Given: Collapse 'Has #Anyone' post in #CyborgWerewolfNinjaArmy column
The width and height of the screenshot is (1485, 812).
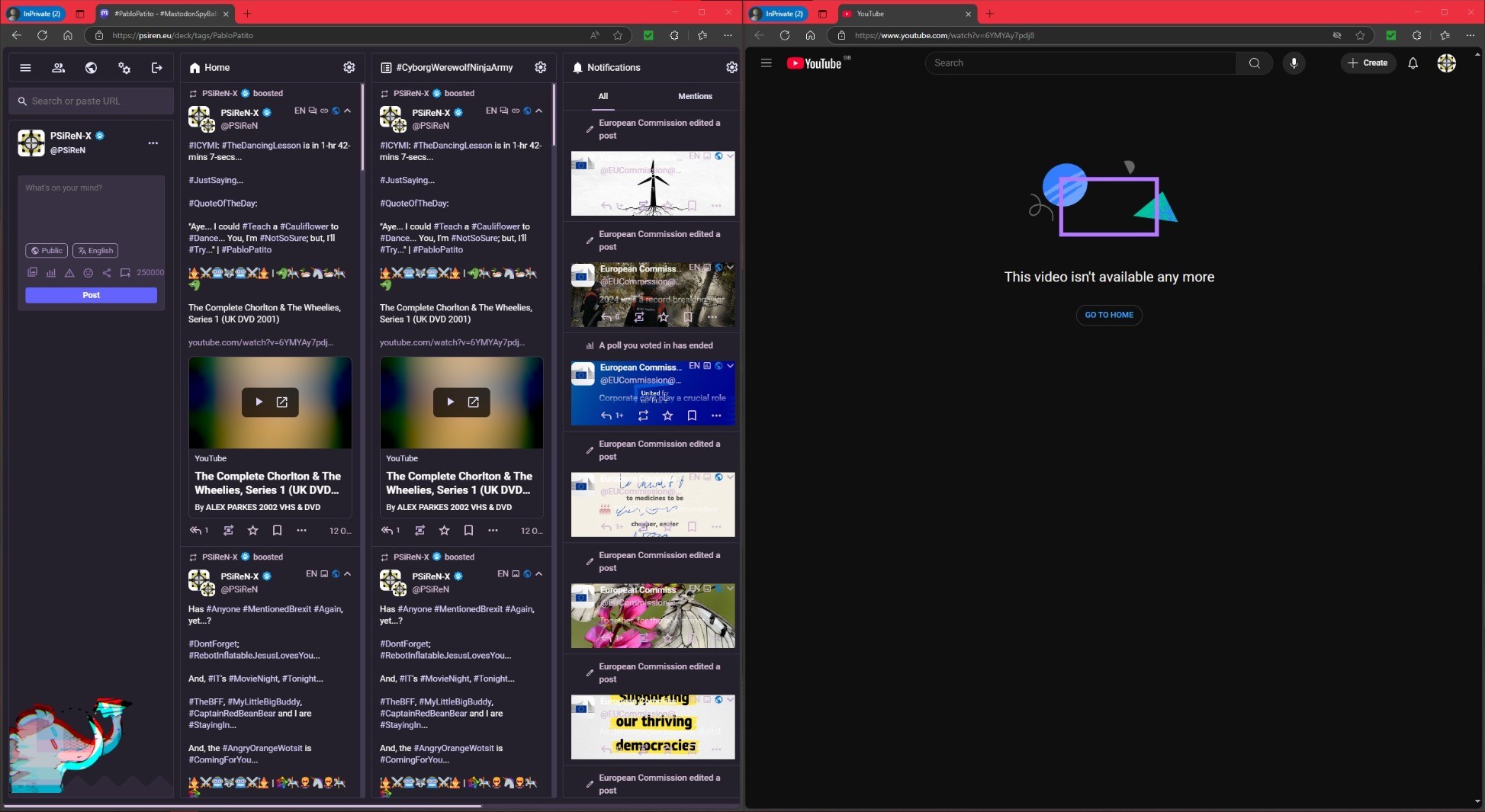Looking at the screenshot, I should click(x=539, y=574).
